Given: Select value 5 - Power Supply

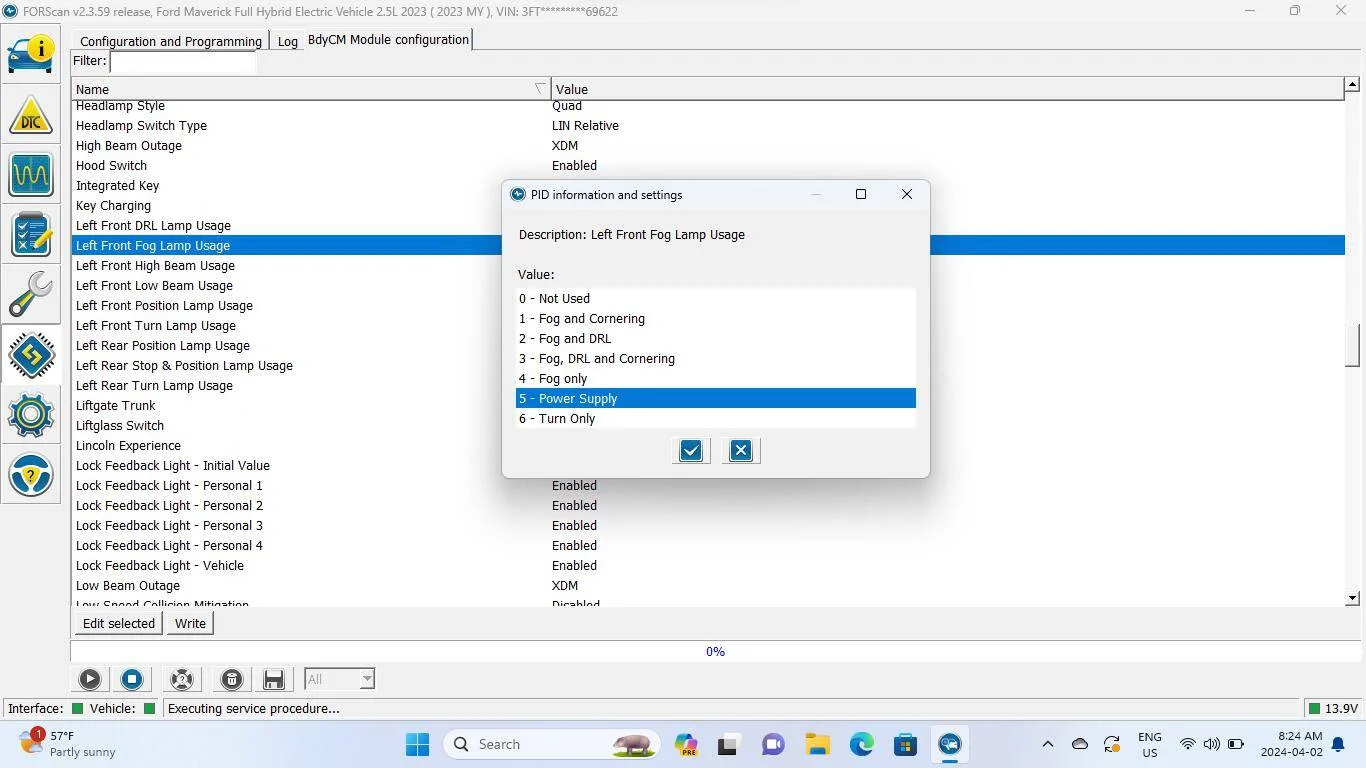Looking at the screenshot, I should [716, 398].
